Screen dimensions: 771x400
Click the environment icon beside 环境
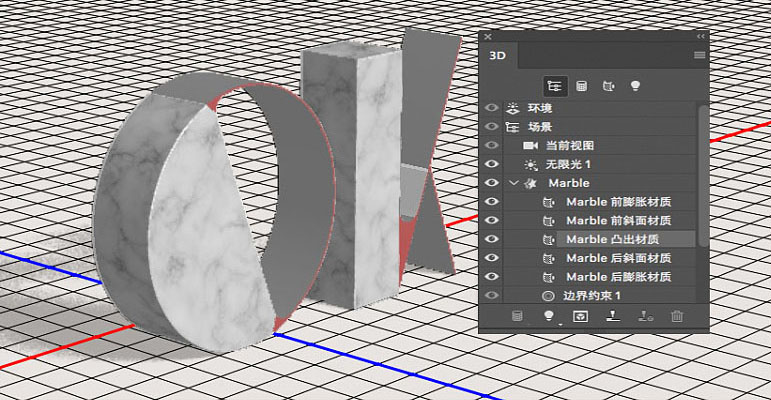[x=512, y=108]
